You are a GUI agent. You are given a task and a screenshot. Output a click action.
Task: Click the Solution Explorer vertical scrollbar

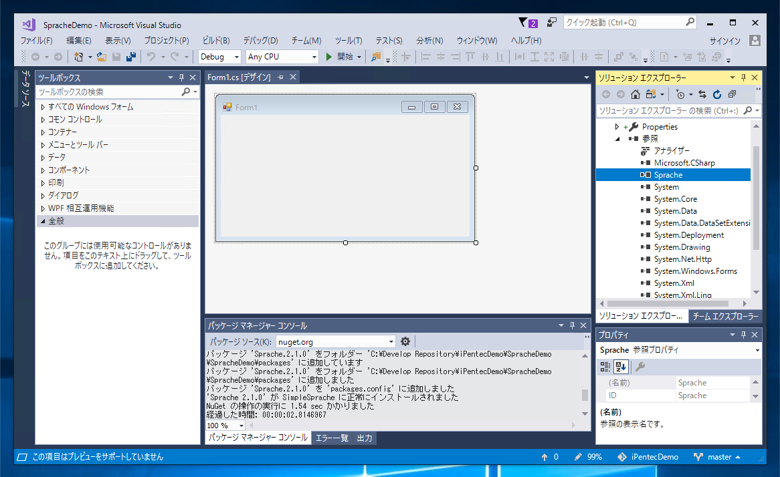(x=756, y=197)
